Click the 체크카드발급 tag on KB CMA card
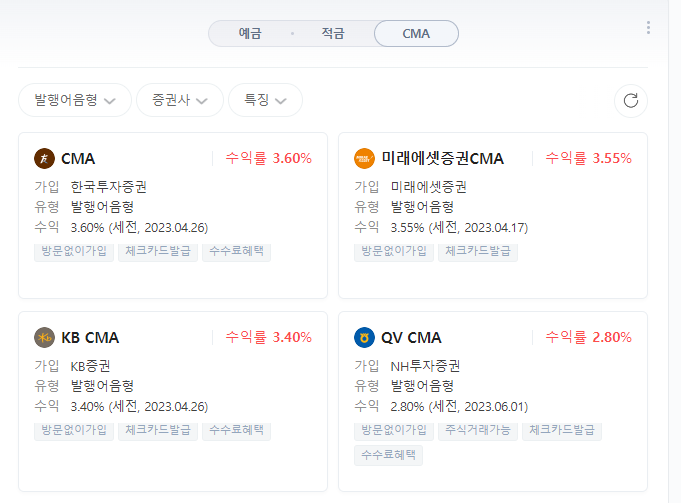Screen dimensions: 681x503 click(x=158, y=430)
